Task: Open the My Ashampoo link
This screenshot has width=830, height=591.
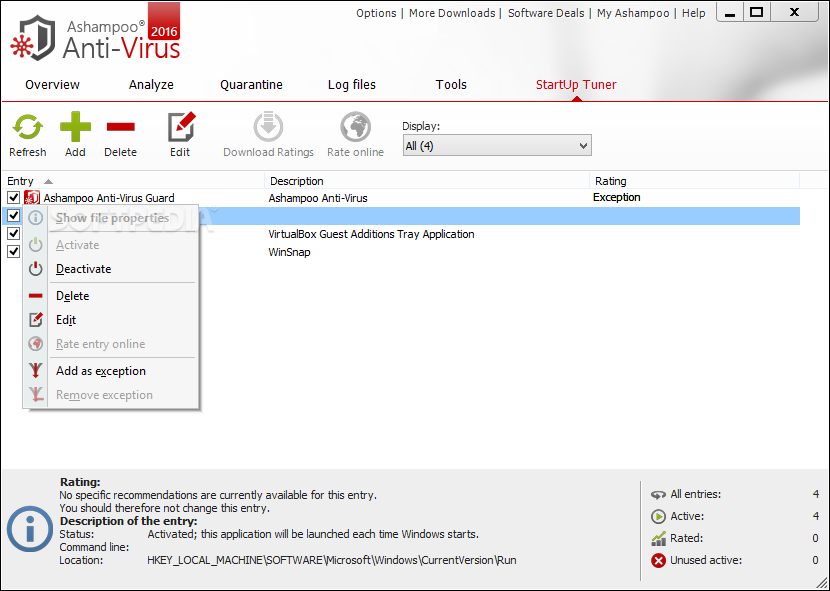Action: 633,13
